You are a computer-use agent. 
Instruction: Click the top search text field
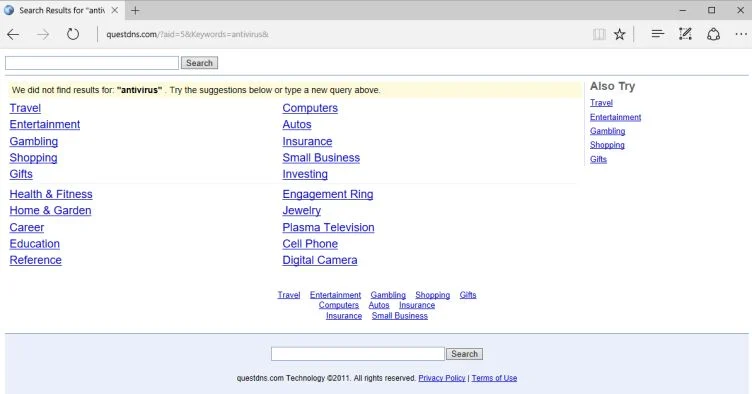pyautogui.click(x=92, y=63)
